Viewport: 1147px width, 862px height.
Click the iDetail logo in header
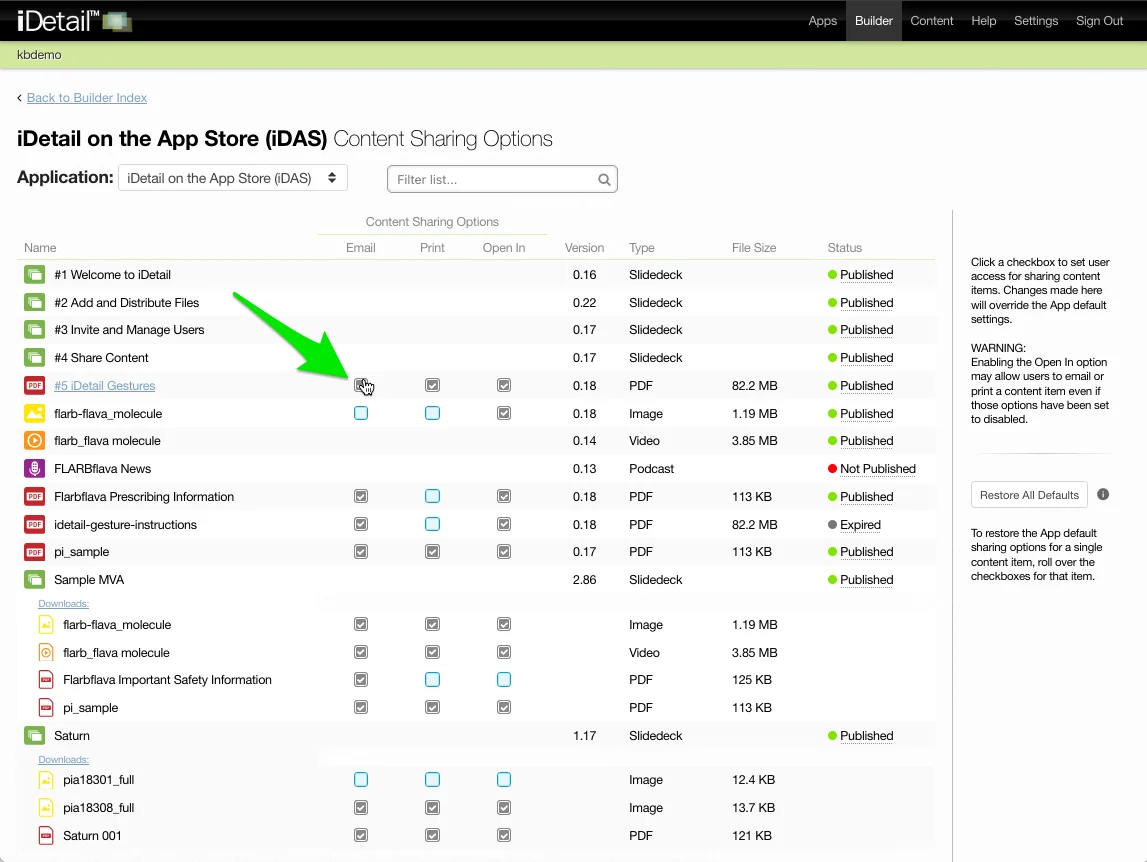coord(73,21)
